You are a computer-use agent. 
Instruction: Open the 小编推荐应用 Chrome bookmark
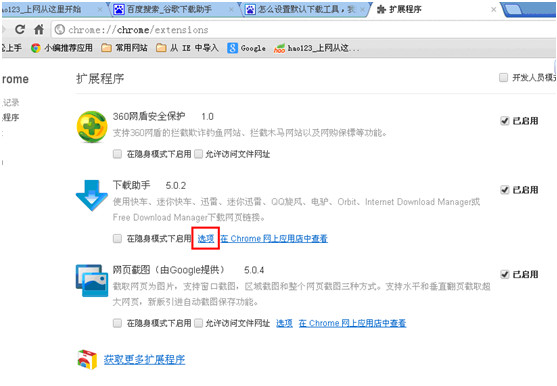pyautogui.click(x=61, y=48)
